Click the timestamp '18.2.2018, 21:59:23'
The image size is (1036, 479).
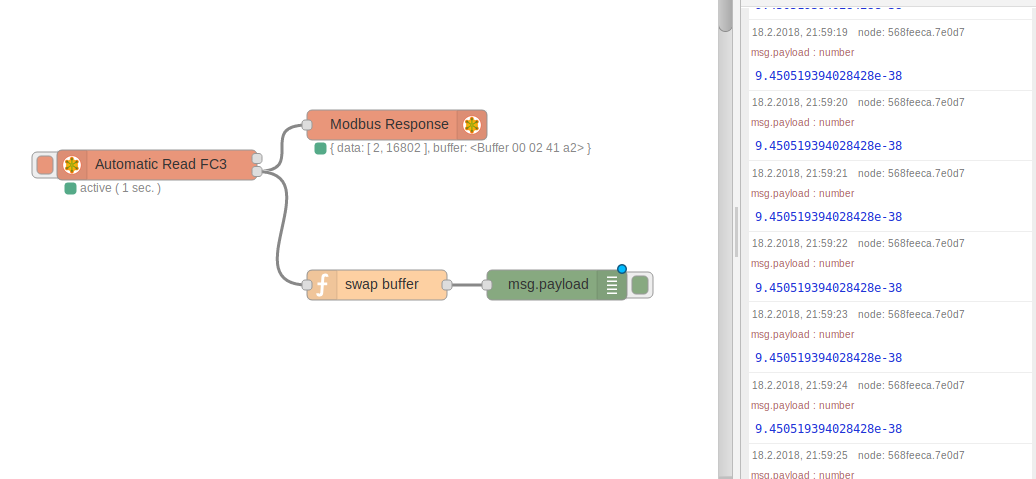point(799,314)
